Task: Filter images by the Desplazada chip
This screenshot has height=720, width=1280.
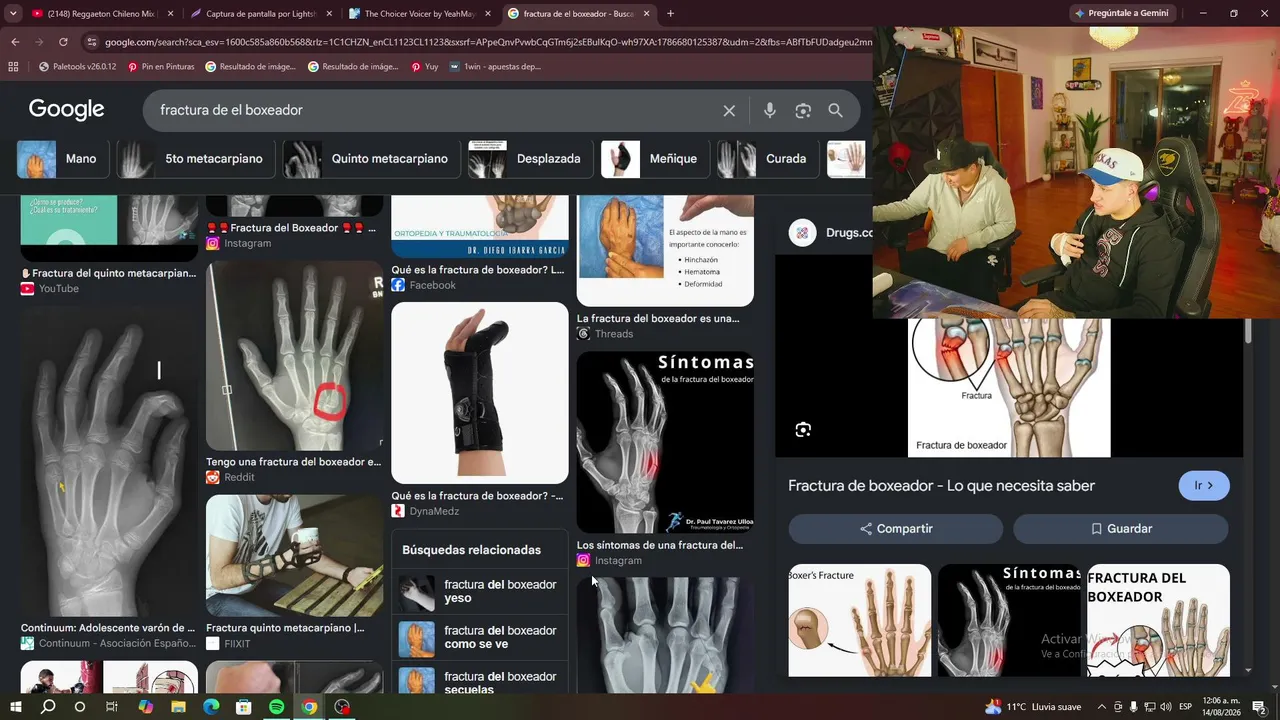Action: 530,159
